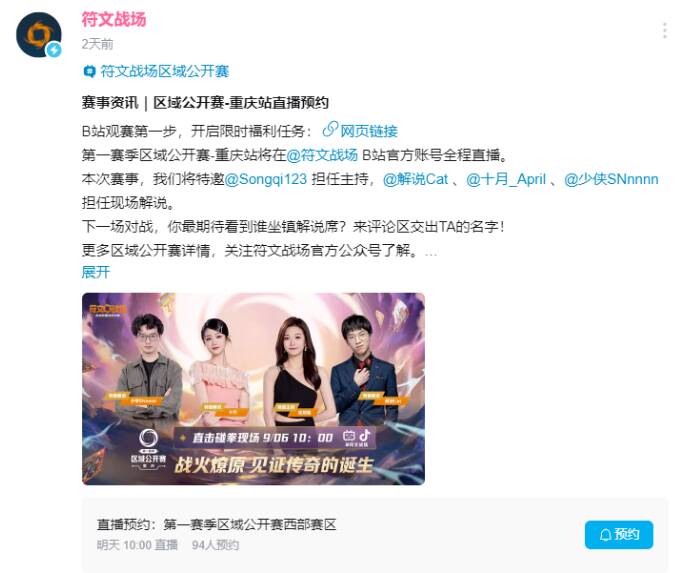Image resolution: width=683 pixels, height=573 pixels.
Task: Open the @十月_April mention
Action: tap(506, 179)
